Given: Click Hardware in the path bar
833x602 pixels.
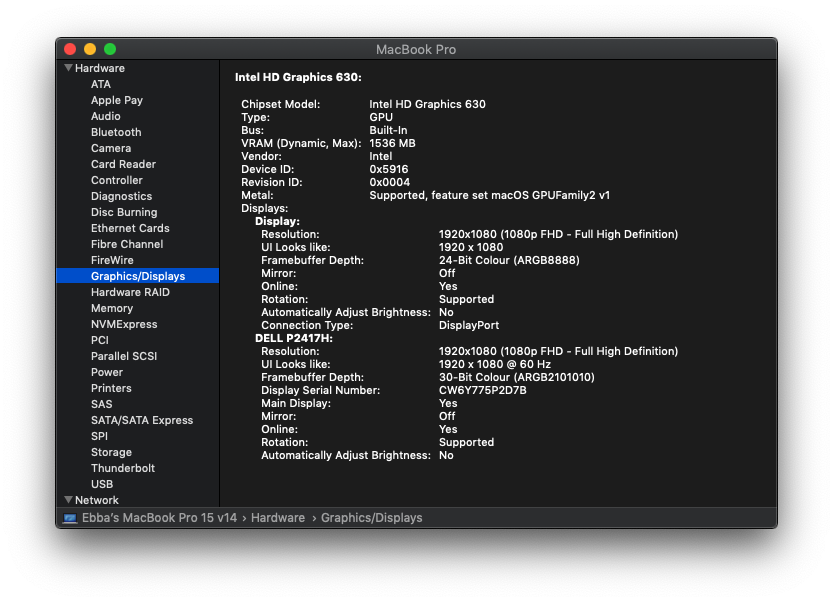Looking at the screenshot, I should pos(278,518).
